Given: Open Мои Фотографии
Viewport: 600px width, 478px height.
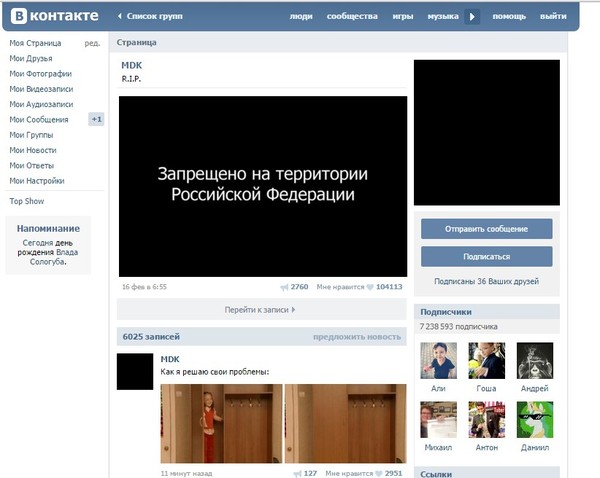Looking at the screenshot, I should click(41, 73).
